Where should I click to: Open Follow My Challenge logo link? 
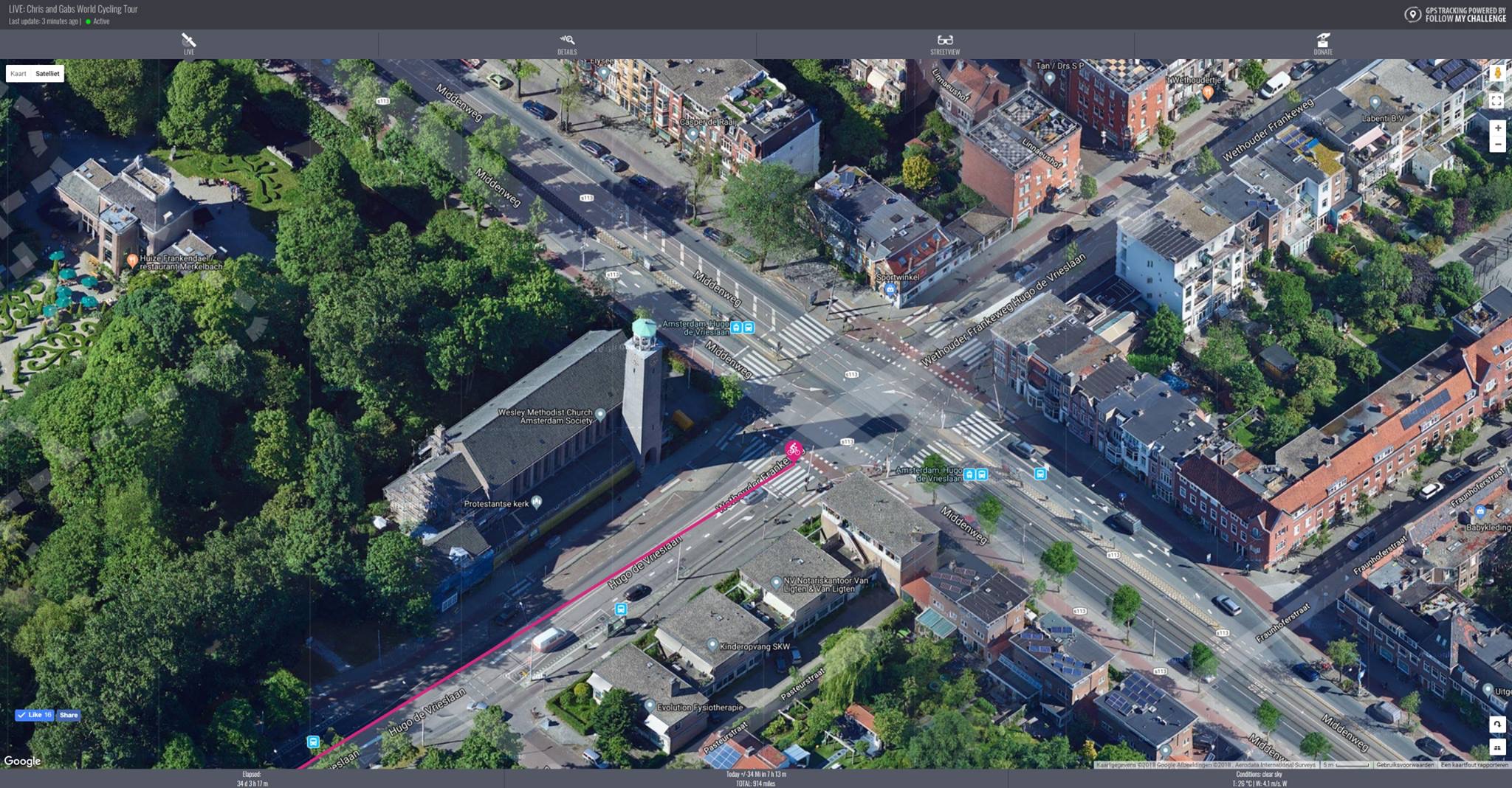click(x=1456, y=15)
